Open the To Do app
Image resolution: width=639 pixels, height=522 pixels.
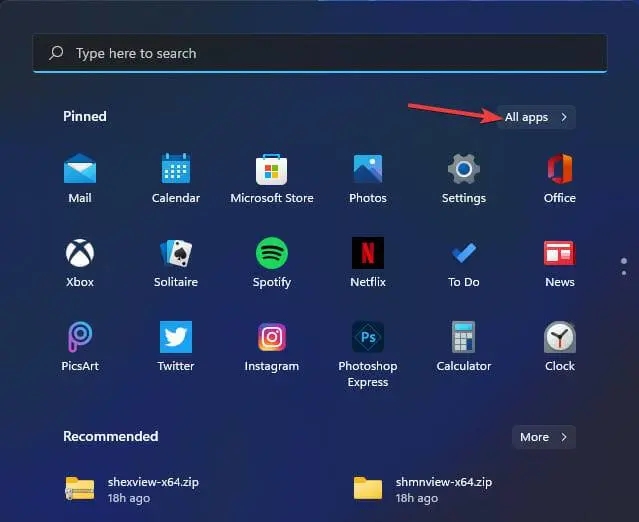pyautogui.click(x=464, y=263)
